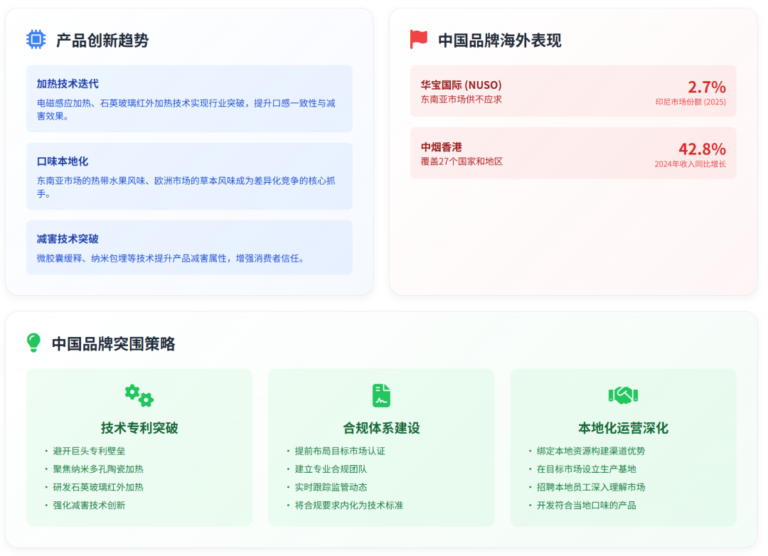Click the 覆盖27个国家和地区 subtitle
This screenshot has height=556, width=768.
(462, 162)
